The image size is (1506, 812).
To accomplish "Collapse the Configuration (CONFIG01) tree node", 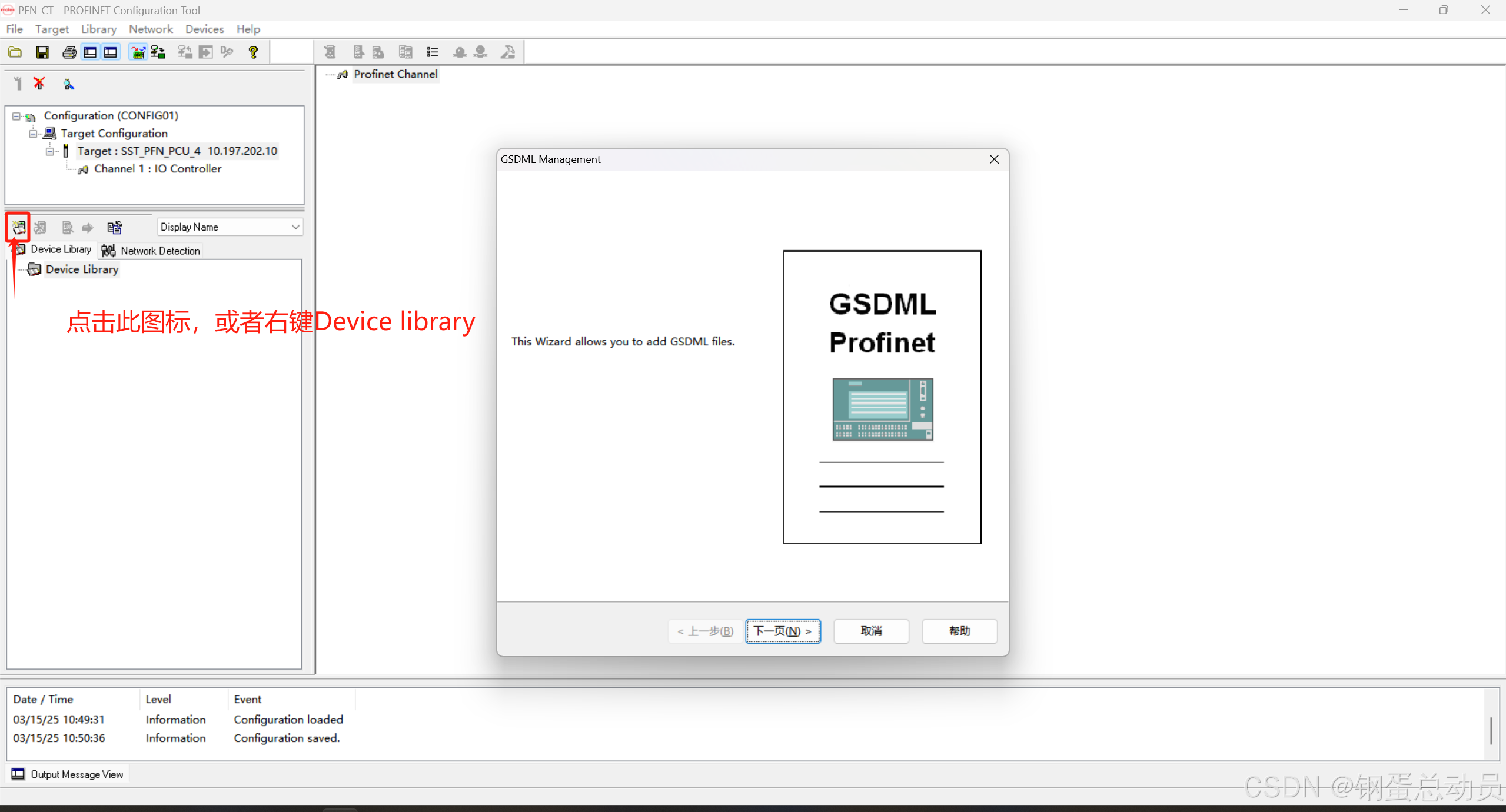I will click(x=16, y=116).
